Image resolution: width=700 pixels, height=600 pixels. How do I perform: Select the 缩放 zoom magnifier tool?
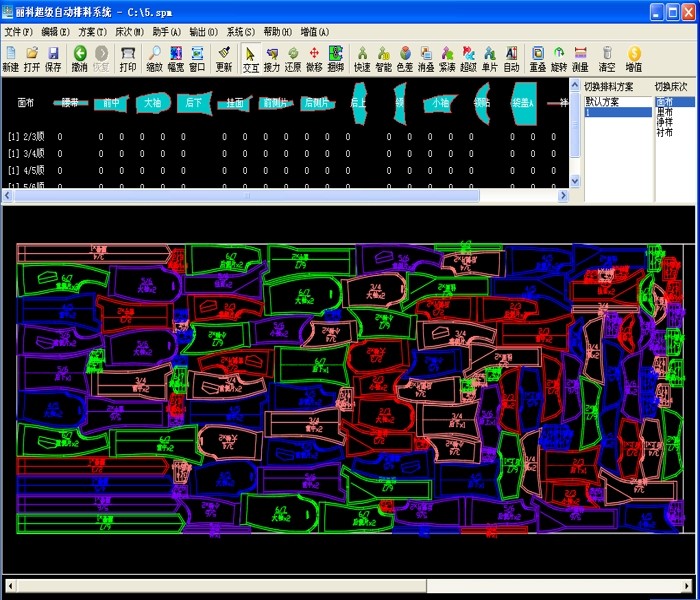pyautogui.click(x=154, y=58)
